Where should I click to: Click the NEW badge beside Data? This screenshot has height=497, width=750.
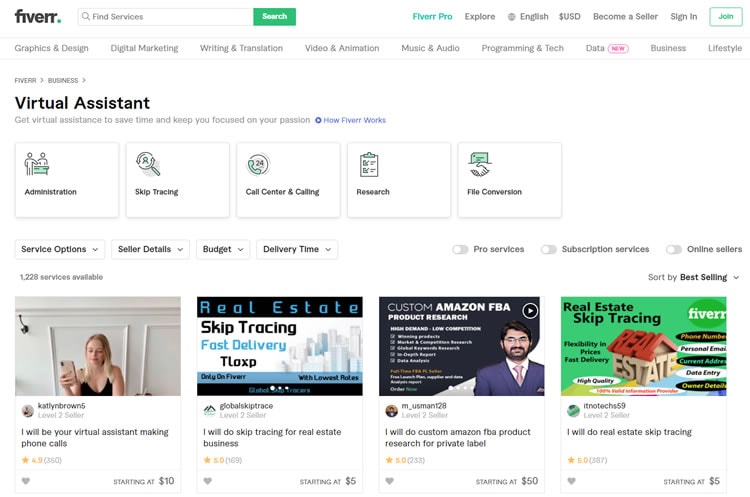pyautogui.click(x=618, y=48)
